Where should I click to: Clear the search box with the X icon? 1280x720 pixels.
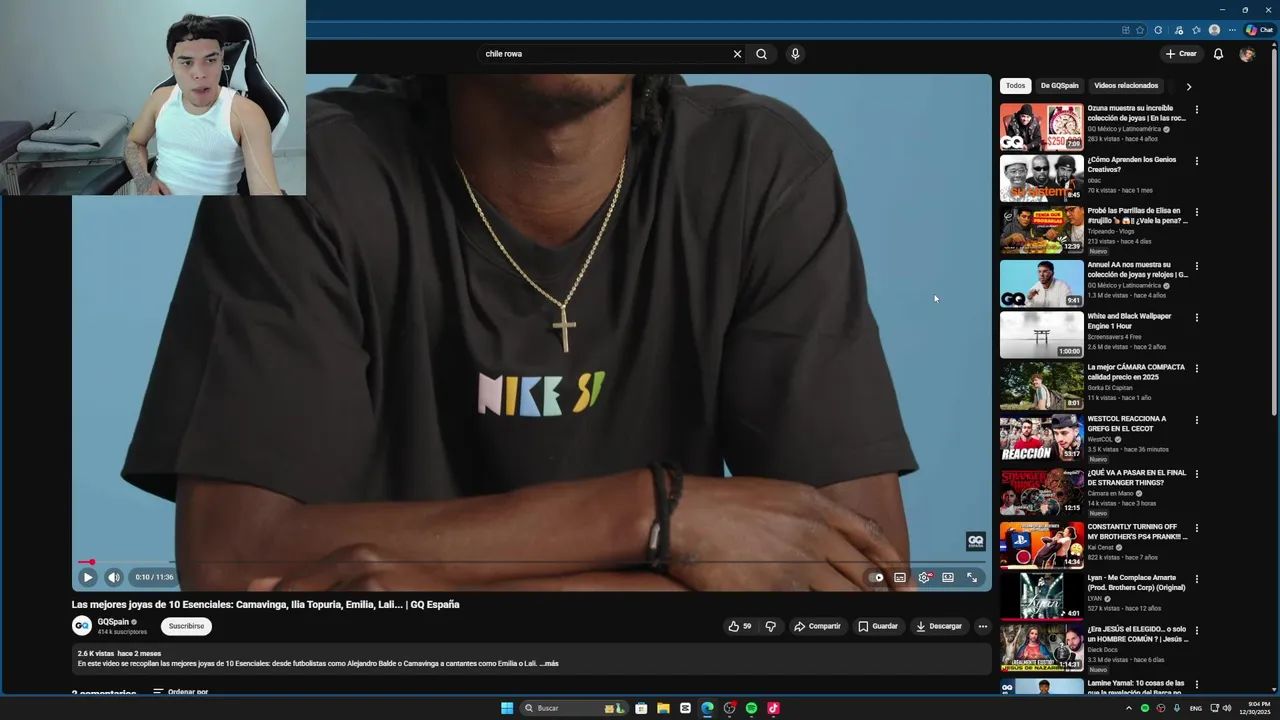tap(737, 54)
